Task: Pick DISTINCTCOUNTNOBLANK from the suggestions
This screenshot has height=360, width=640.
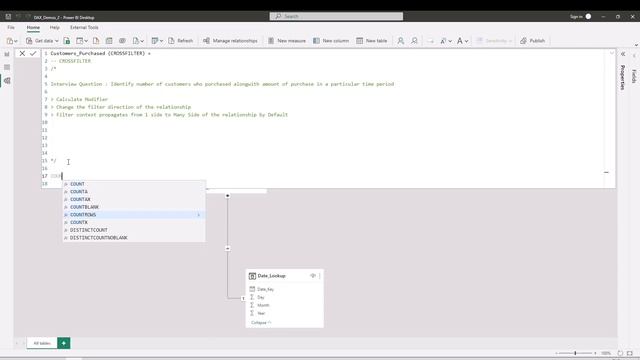Action: pyautogui.click(x=134, y=238)
